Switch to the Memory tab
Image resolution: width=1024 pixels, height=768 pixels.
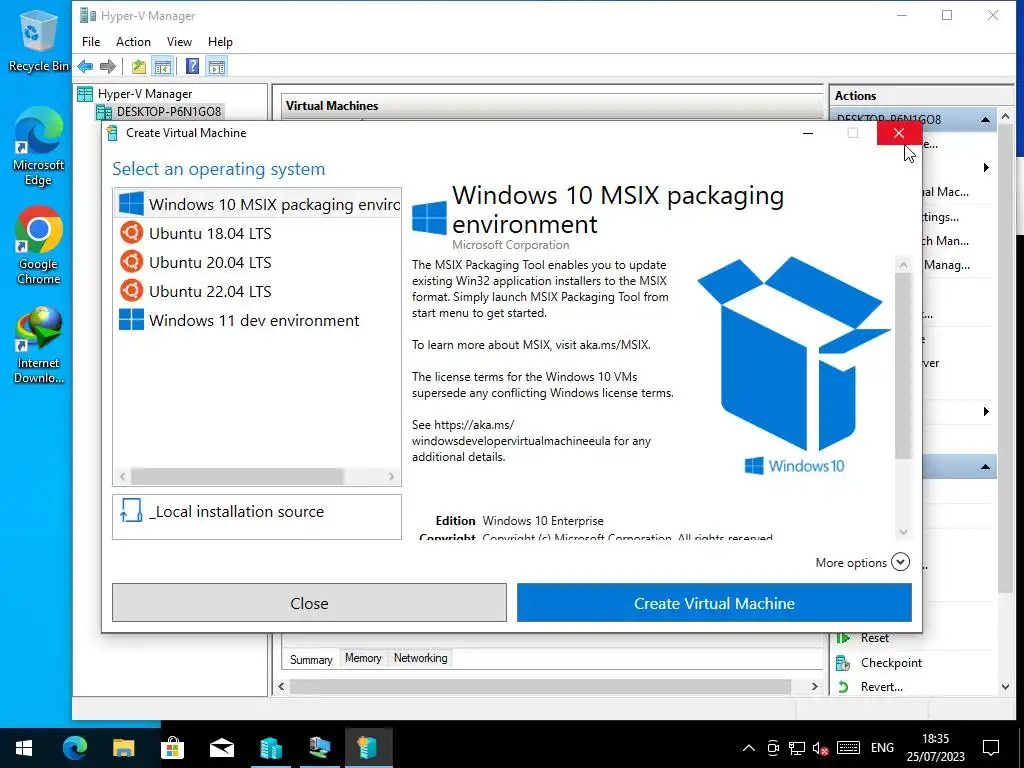pos(363,658)
